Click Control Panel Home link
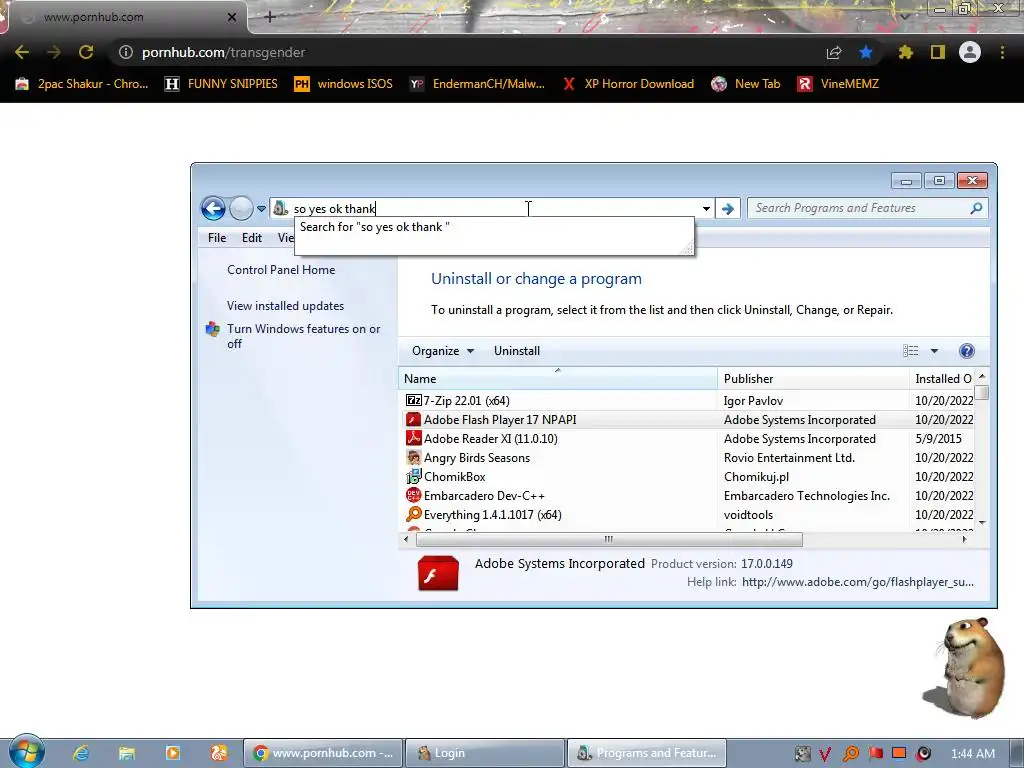This screenshot has width=1024, height=768. pos(281,270)
